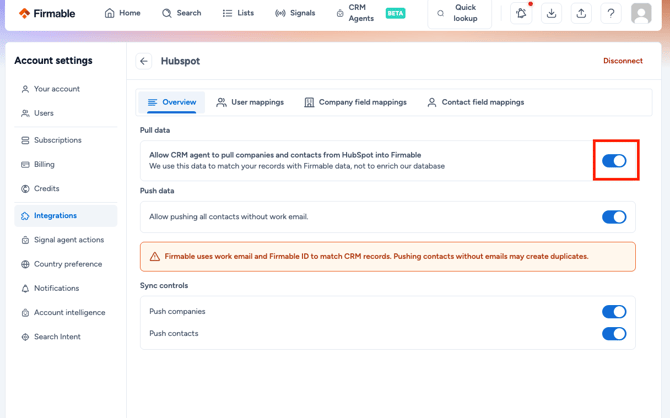Click the Company field mappings building icon
The image size is (670, 418).
pos(309,102)
